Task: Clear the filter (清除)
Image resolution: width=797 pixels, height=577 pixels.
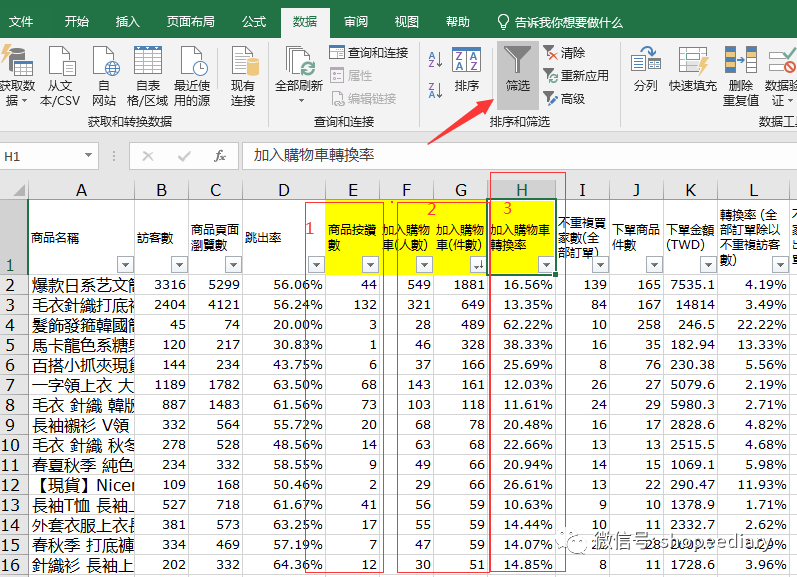Action: point(564,52)
